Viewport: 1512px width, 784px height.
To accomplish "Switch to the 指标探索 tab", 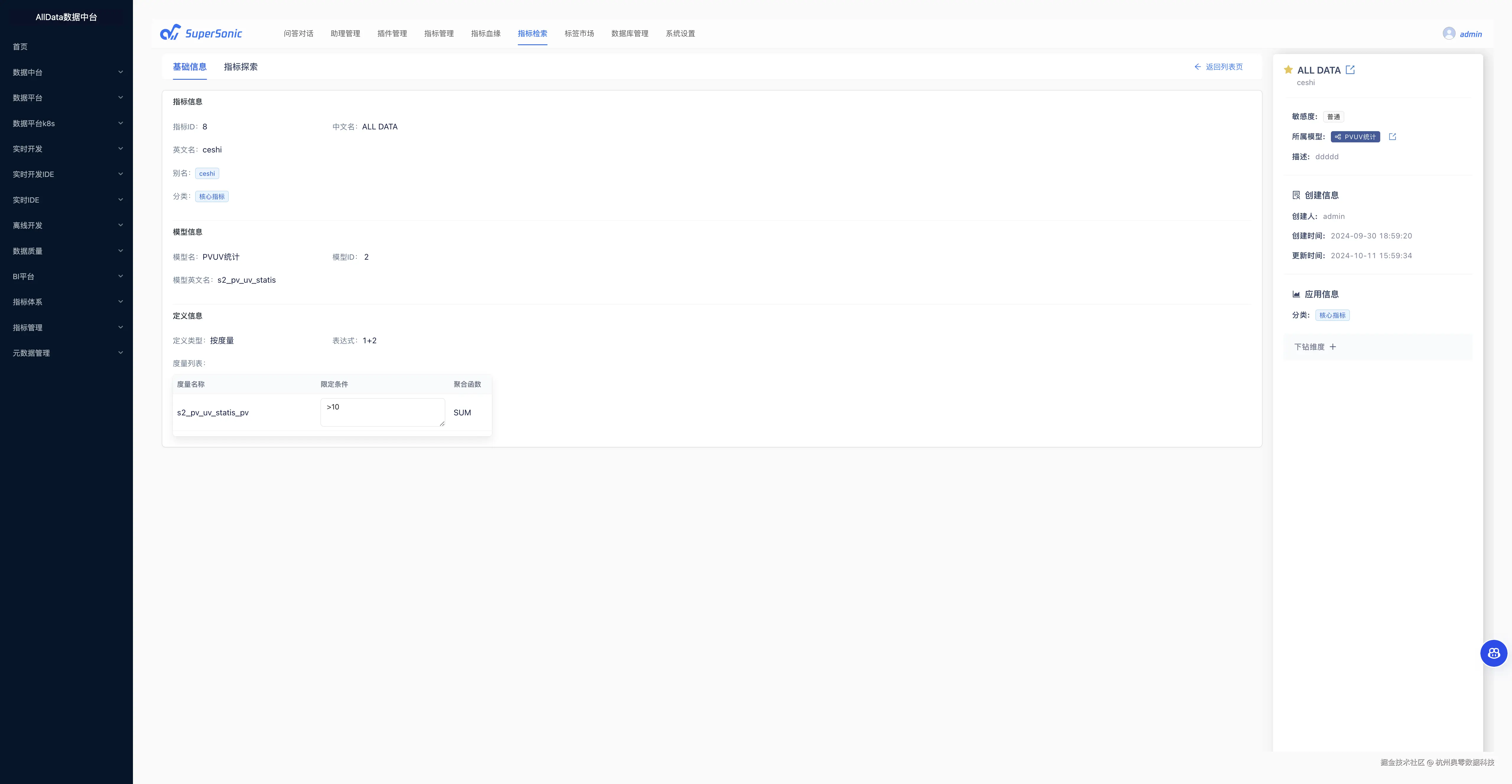I will click(241, 67).
